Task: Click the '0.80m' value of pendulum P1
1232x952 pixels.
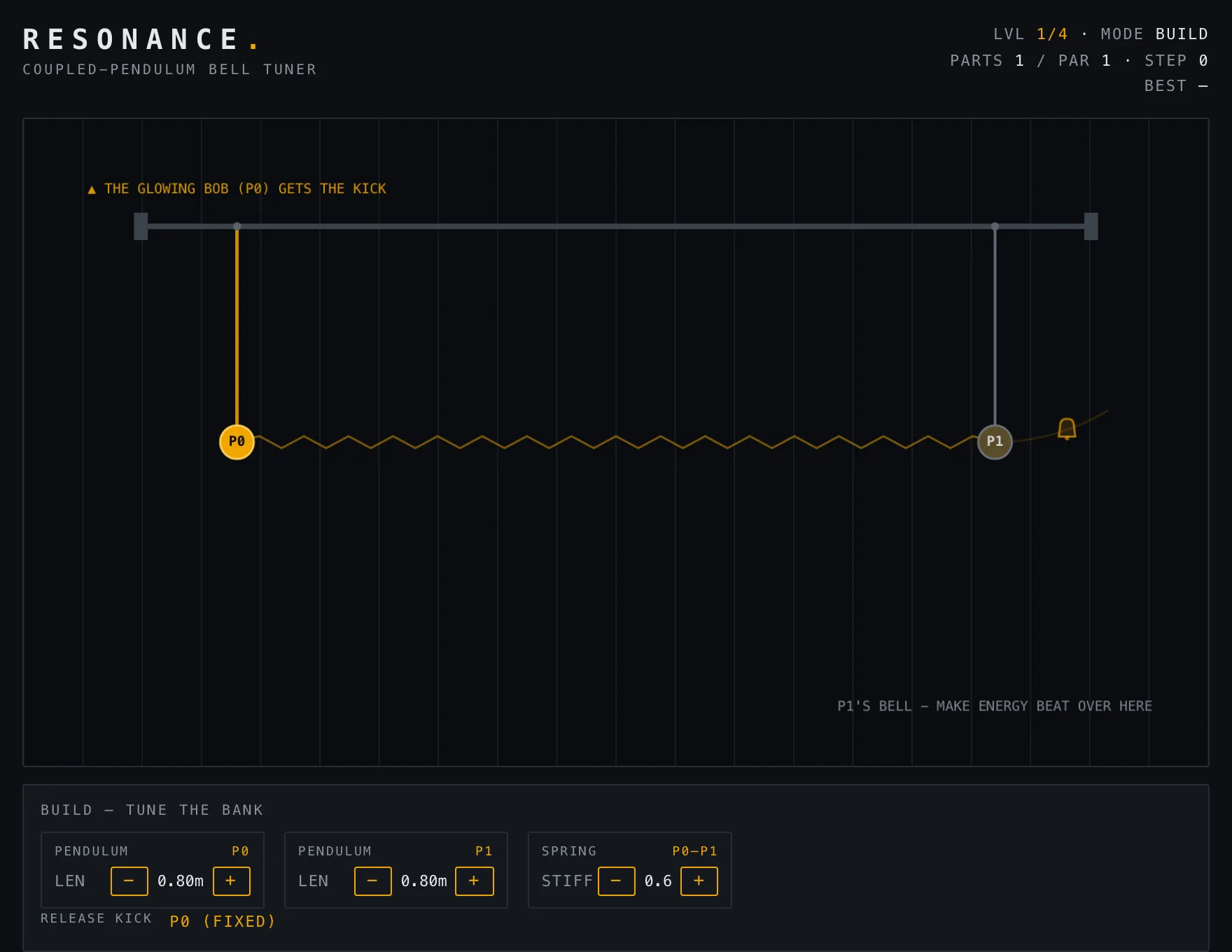Action: [x=423, y=881]
